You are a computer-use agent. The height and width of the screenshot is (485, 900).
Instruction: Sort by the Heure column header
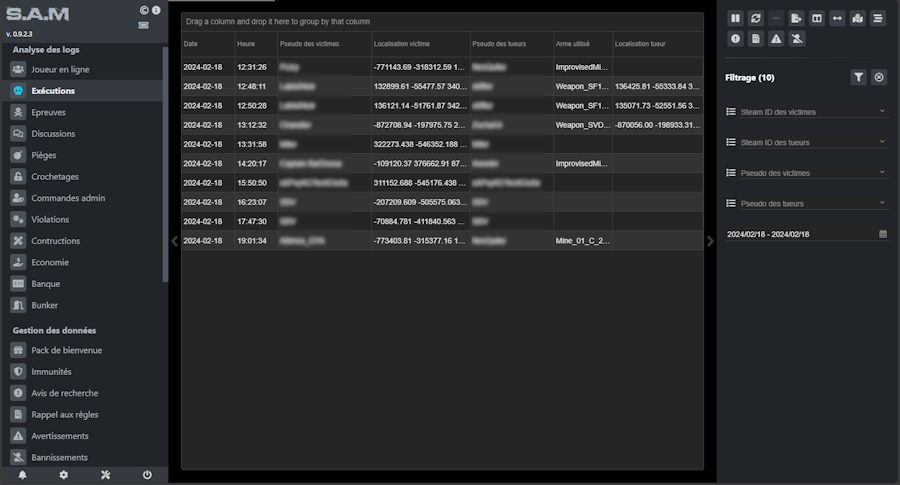(246, 44)
